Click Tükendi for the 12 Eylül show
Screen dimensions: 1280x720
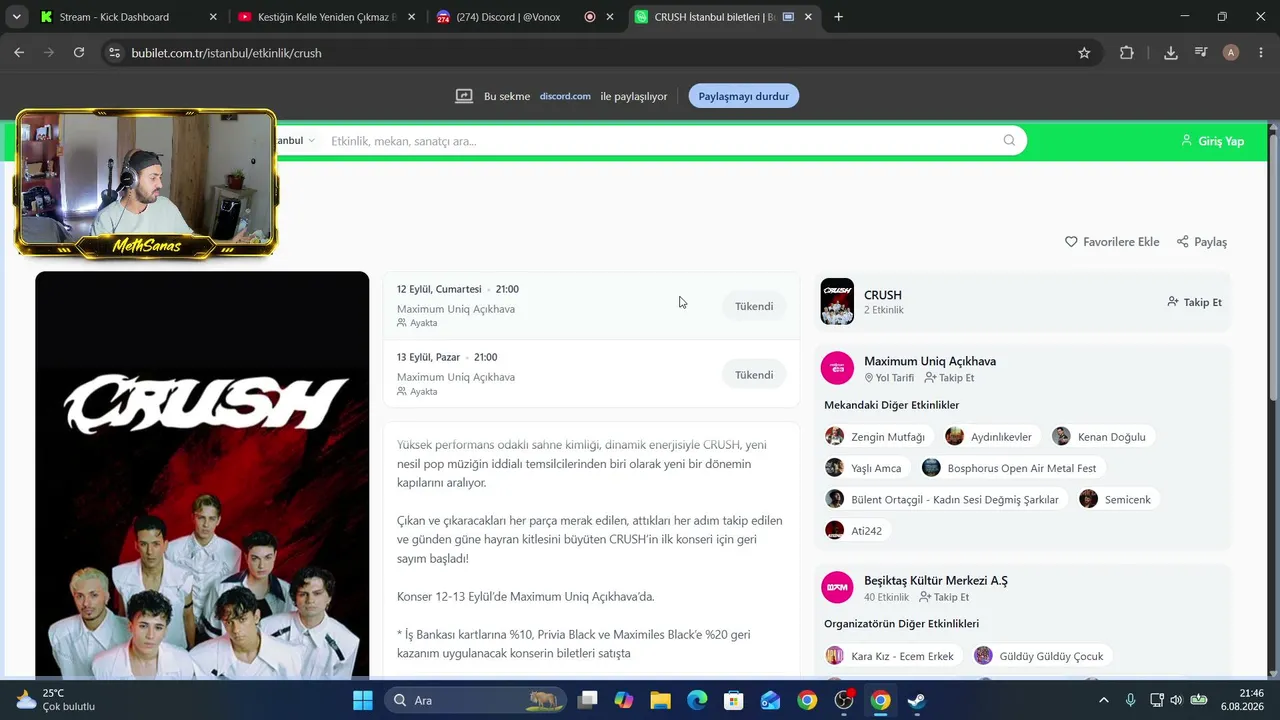click(x=754, y=306)
